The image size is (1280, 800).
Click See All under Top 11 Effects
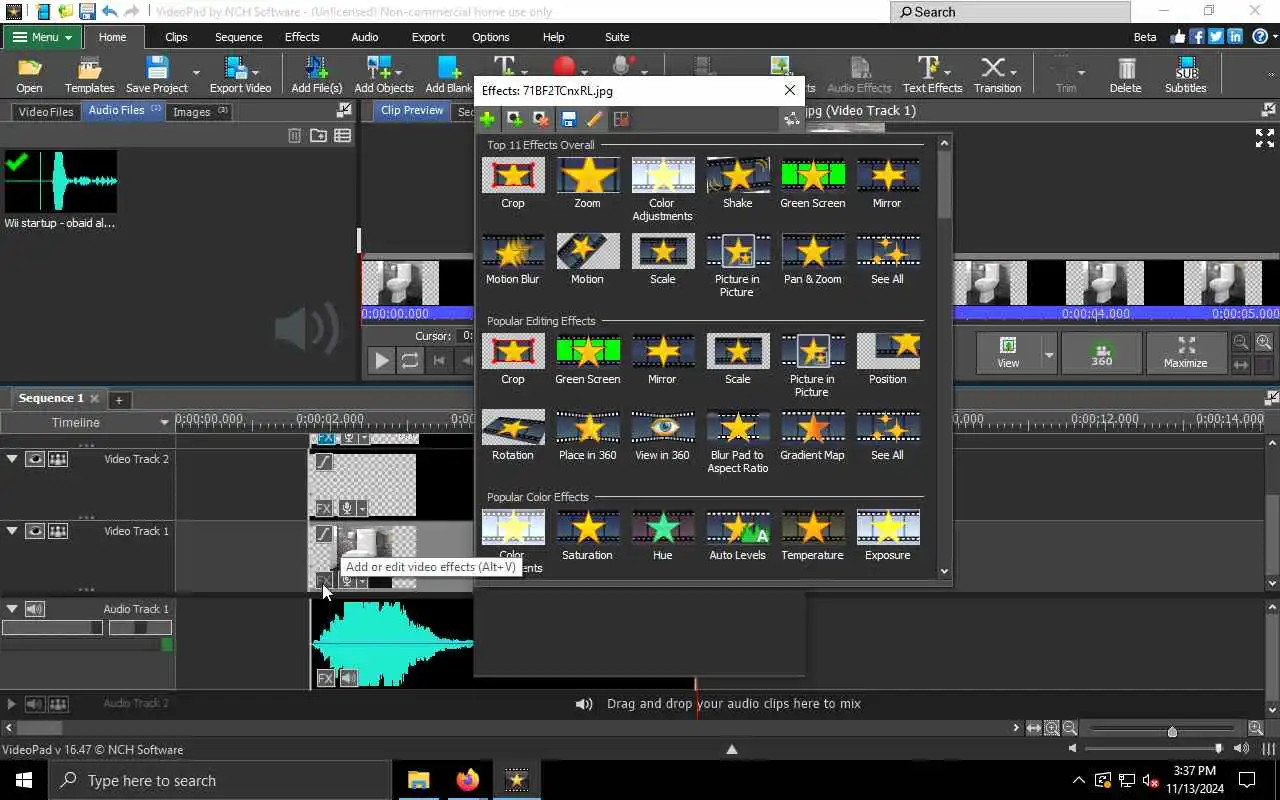[887, 259]
